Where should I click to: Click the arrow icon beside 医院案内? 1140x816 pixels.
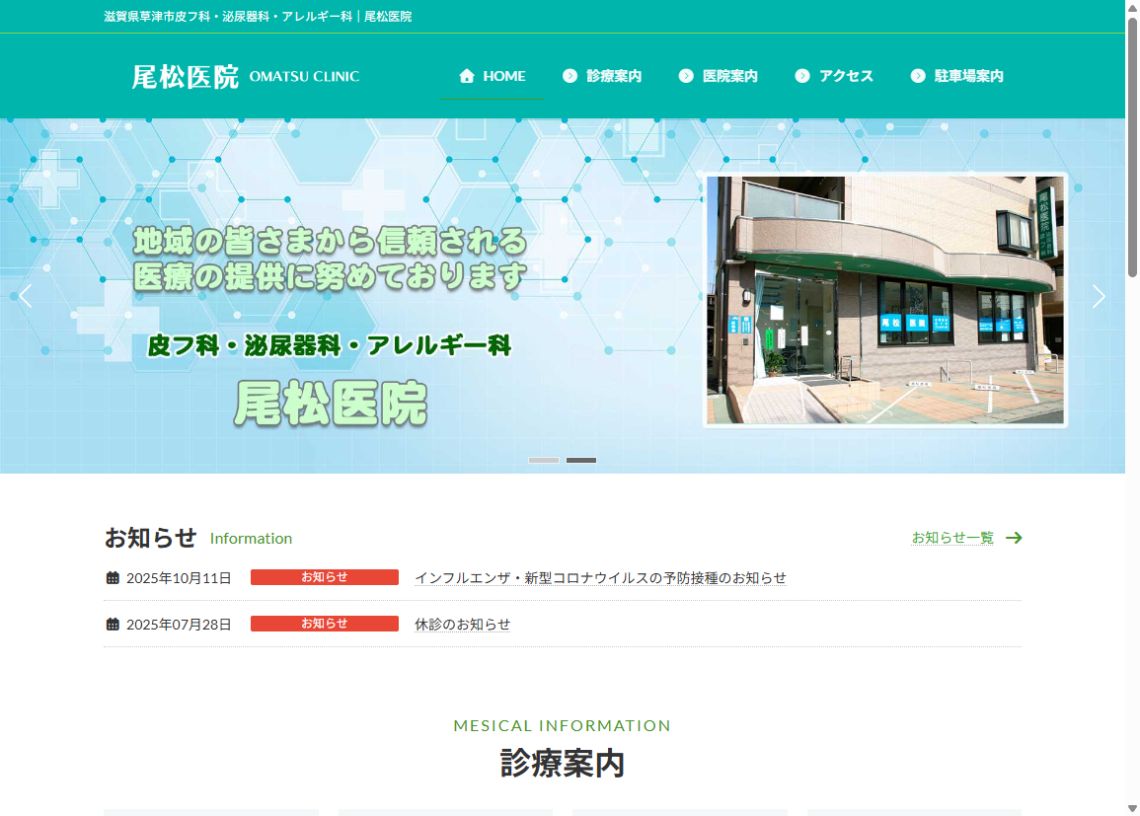tap(686, 76)
